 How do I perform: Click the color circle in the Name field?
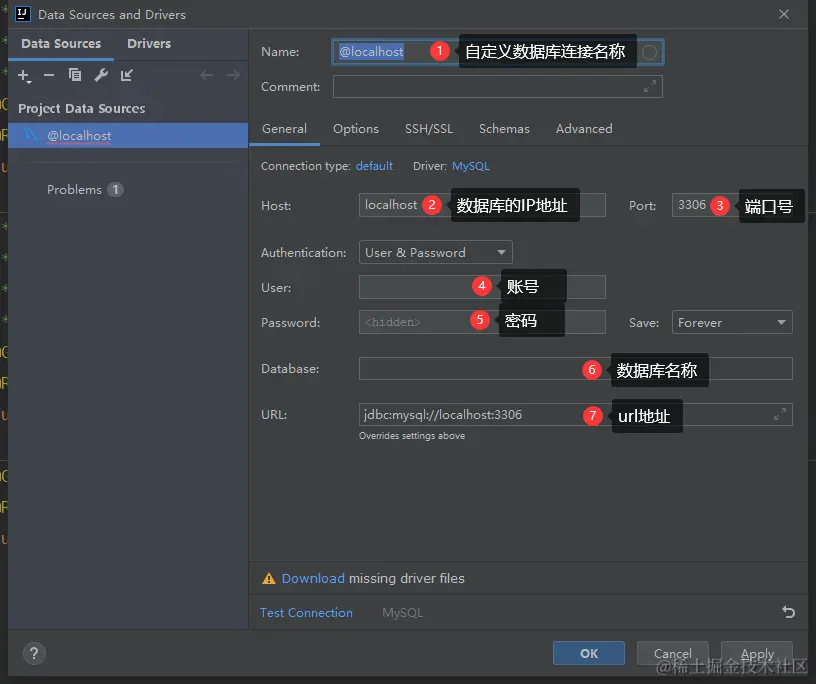click(x=649, y=52)
